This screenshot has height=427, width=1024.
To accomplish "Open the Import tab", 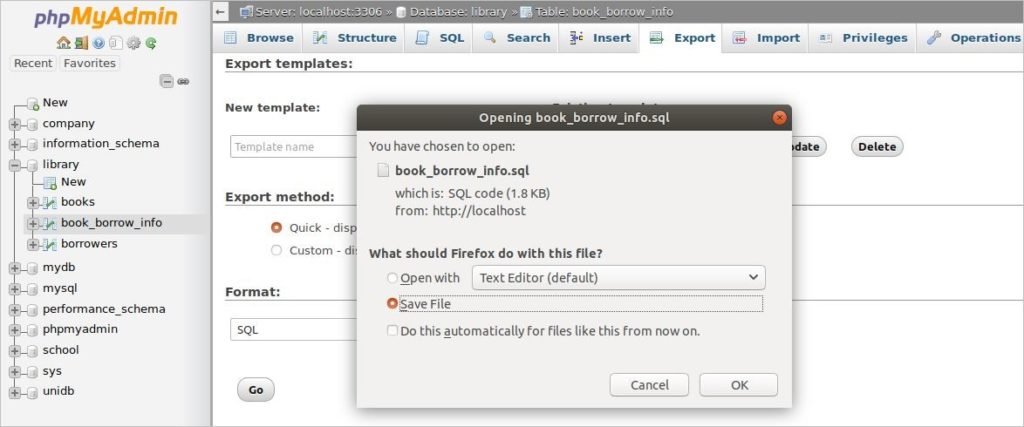I will (x=766, y=38).
